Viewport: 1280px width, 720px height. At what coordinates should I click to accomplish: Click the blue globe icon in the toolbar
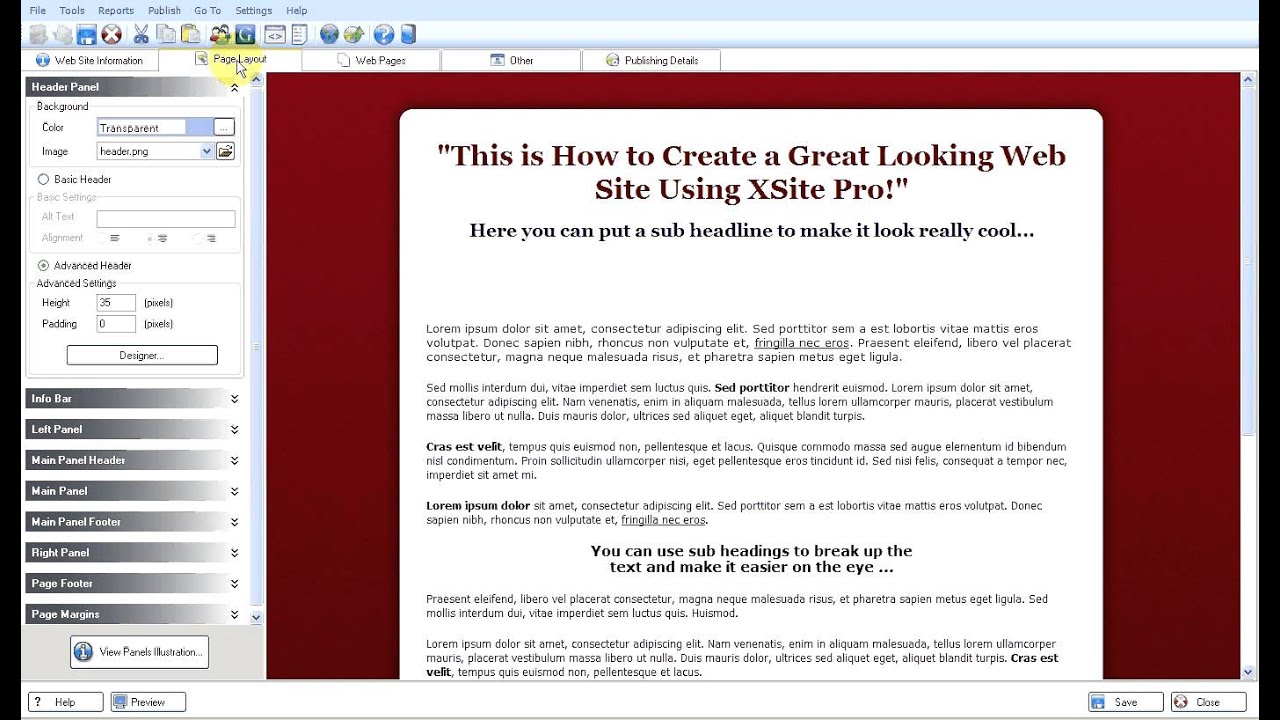click(x=329, y=34)
